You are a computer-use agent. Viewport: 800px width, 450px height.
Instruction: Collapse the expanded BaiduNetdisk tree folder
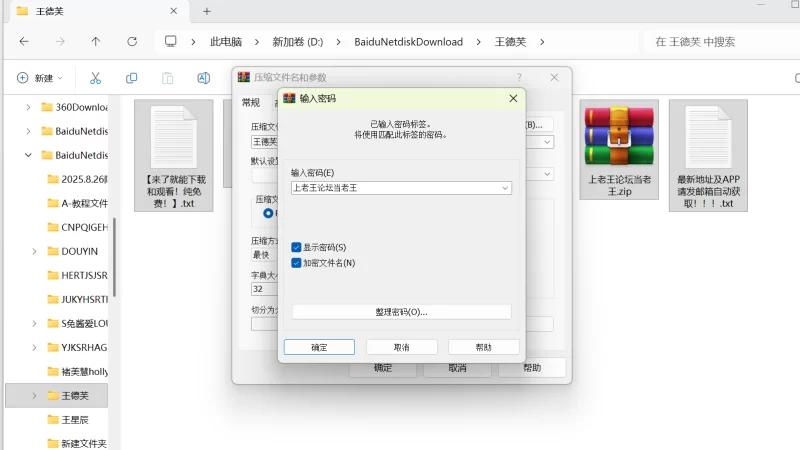29,155
